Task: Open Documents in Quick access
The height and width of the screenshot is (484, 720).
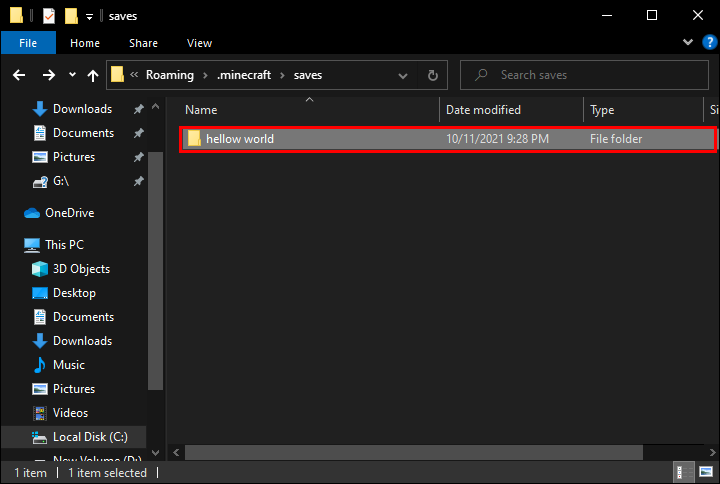Action: (83, 133)
